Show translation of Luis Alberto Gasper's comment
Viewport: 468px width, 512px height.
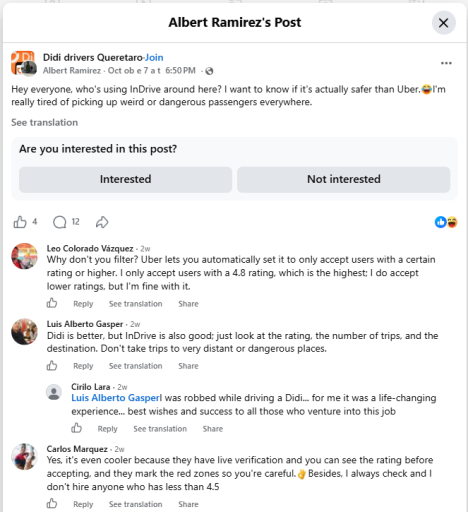point(135,366)
